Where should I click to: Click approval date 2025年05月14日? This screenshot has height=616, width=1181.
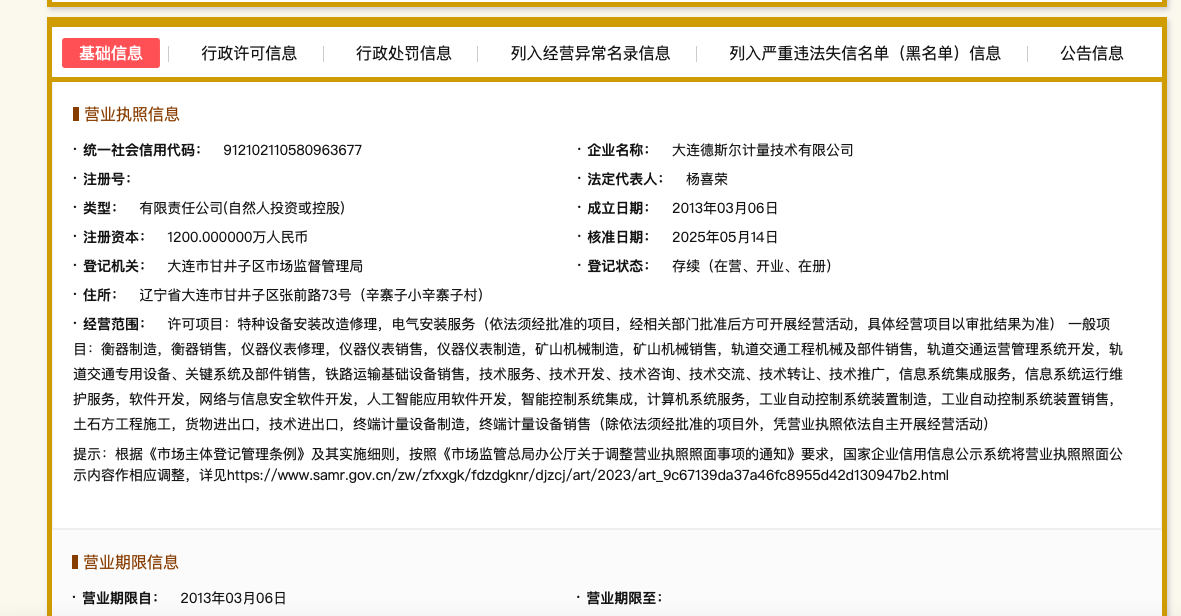pyautogui.click(x=725, y=237)
